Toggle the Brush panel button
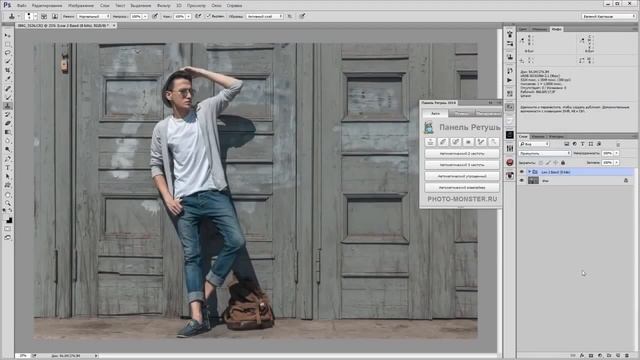The image size is (640, 360). pos(44,16)
